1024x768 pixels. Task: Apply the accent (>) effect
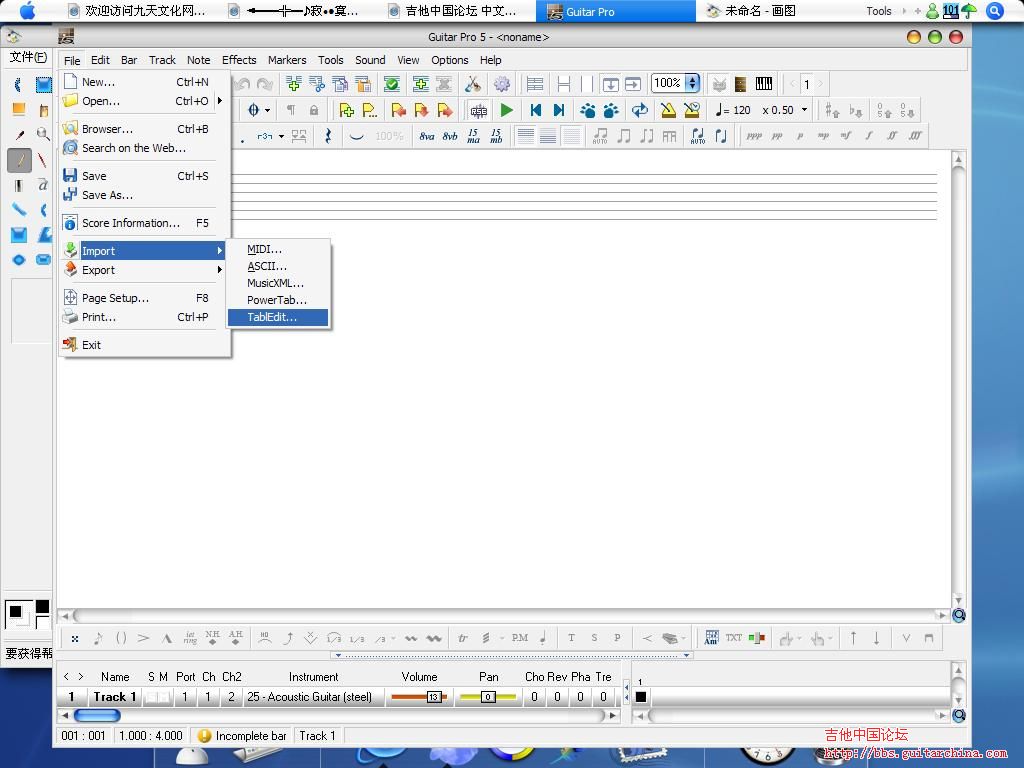pos(144,638)
